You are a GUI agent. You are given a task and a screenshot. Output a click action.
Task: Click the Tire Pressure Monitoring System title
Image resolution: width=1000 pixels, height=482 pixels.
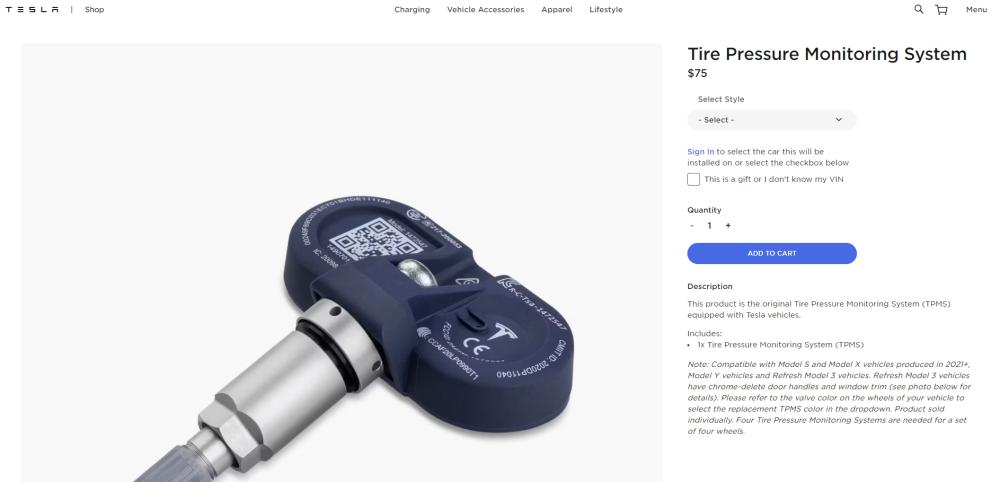[827, 54]
